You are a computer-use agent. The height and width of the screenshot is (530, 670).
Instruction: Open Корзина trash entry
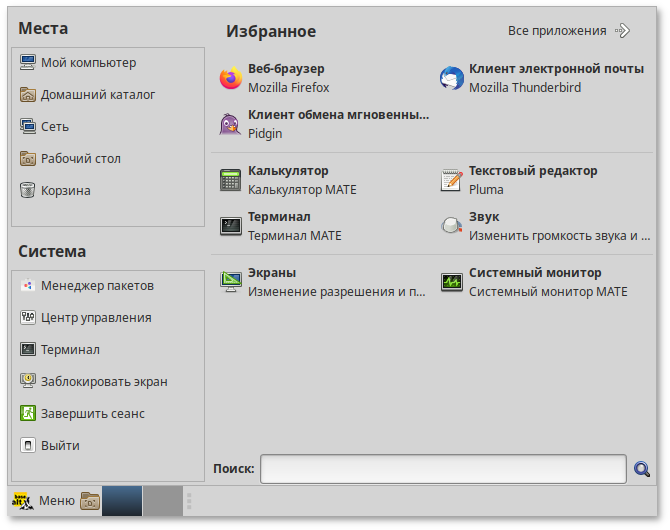click(65, 191)
